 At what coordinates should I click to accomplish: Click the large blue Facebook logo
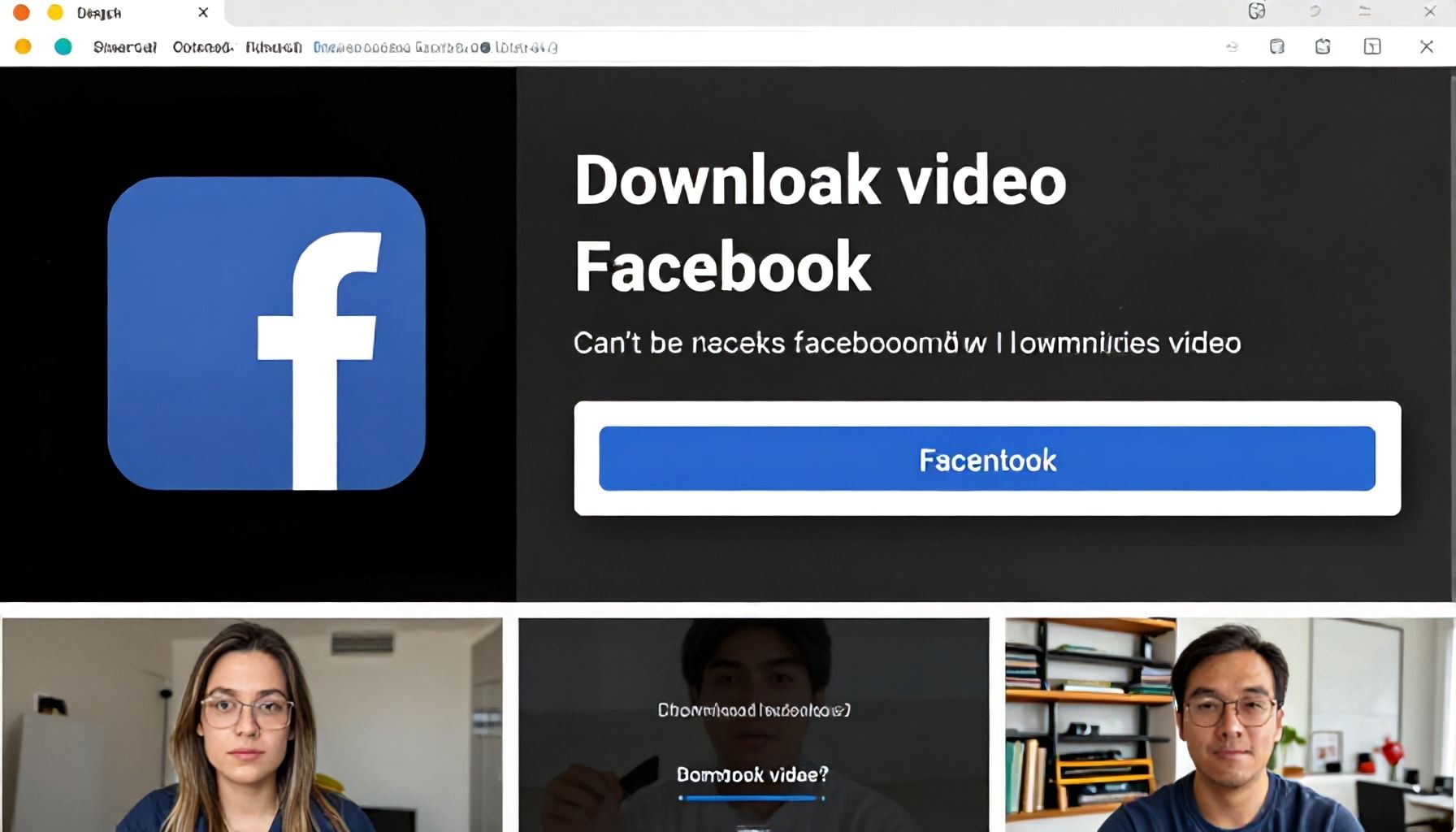[x=266, y=333]
